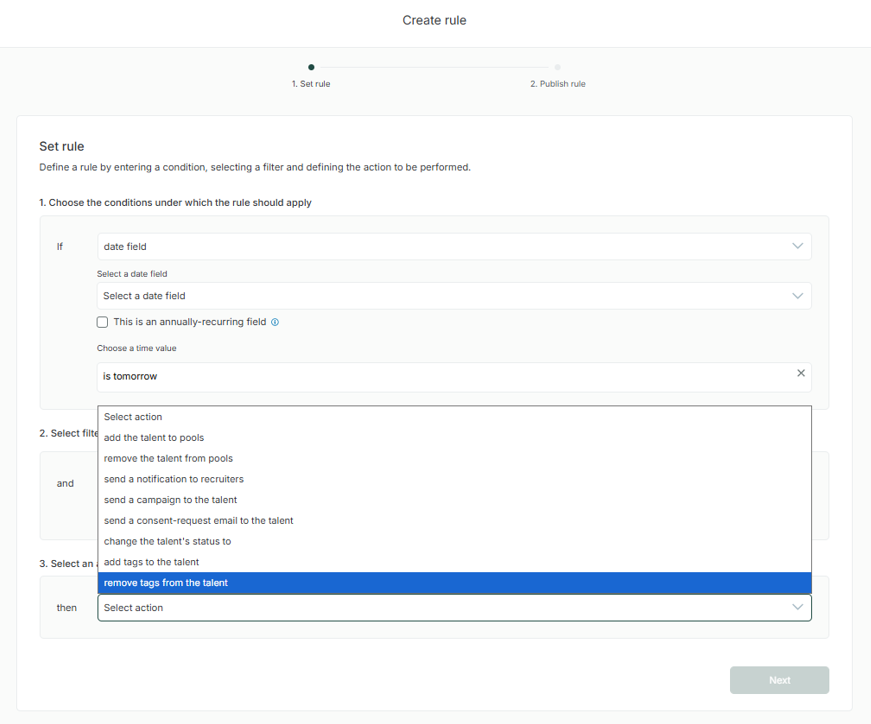Select 'add tags to the talent'
Screen dimensions: 871x724
(151, 562)
